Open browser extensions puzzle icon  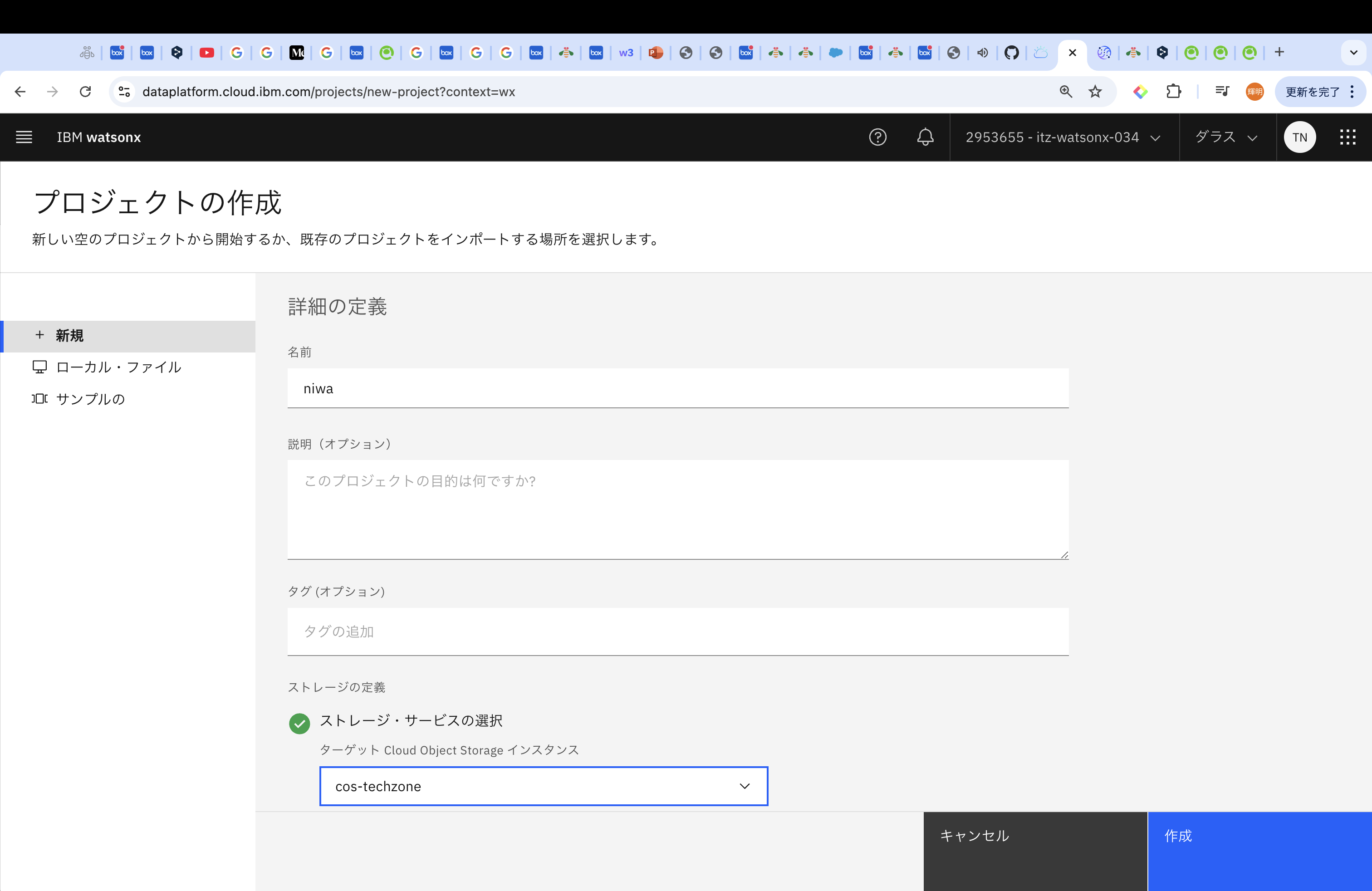pos(1174,92)
